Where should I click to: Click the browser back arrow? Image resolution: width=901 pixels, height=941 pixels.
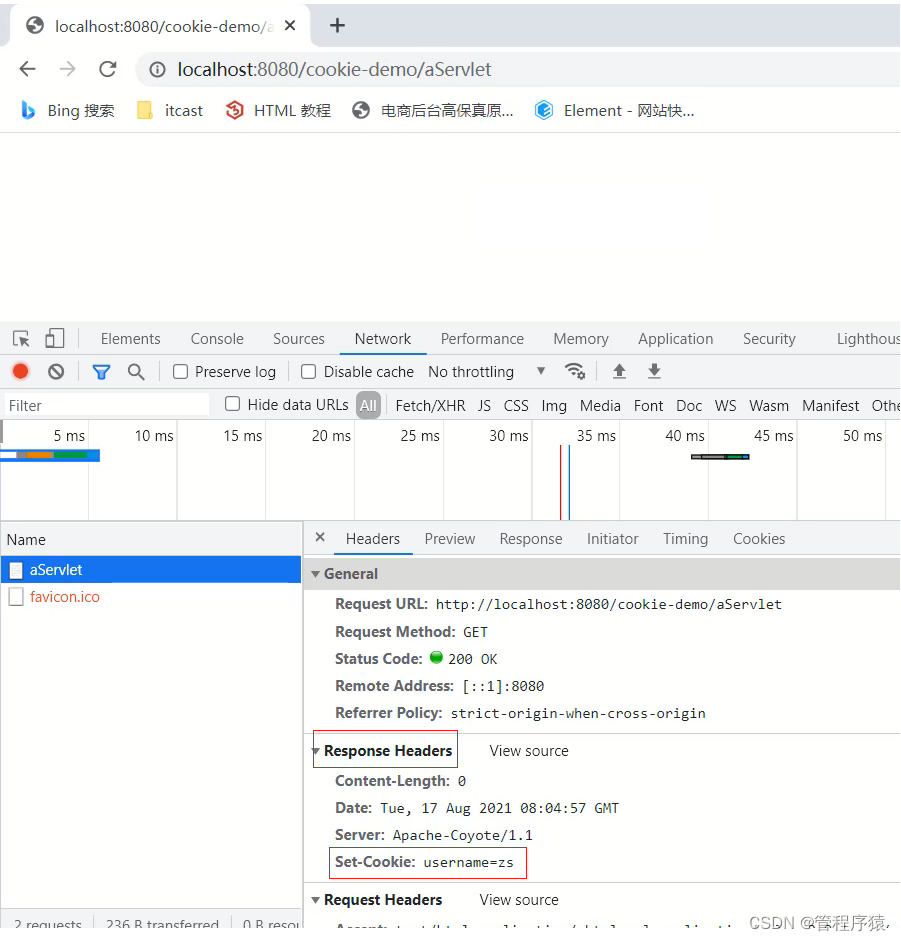pos(28,69)
